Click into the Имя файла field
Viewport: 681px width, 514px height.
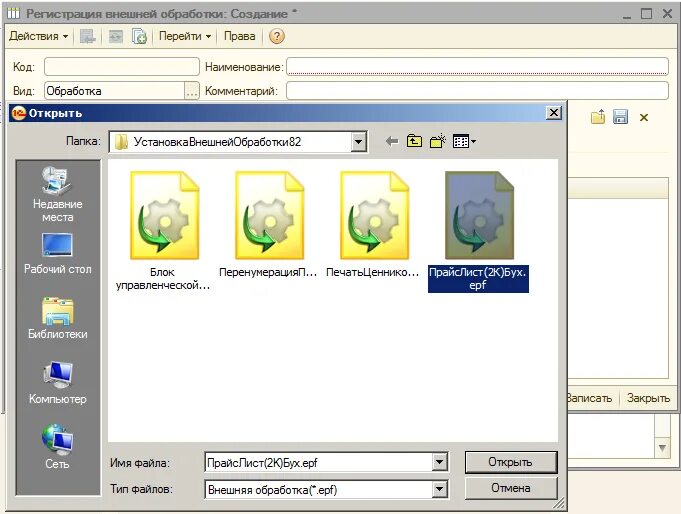click(319, 463)
